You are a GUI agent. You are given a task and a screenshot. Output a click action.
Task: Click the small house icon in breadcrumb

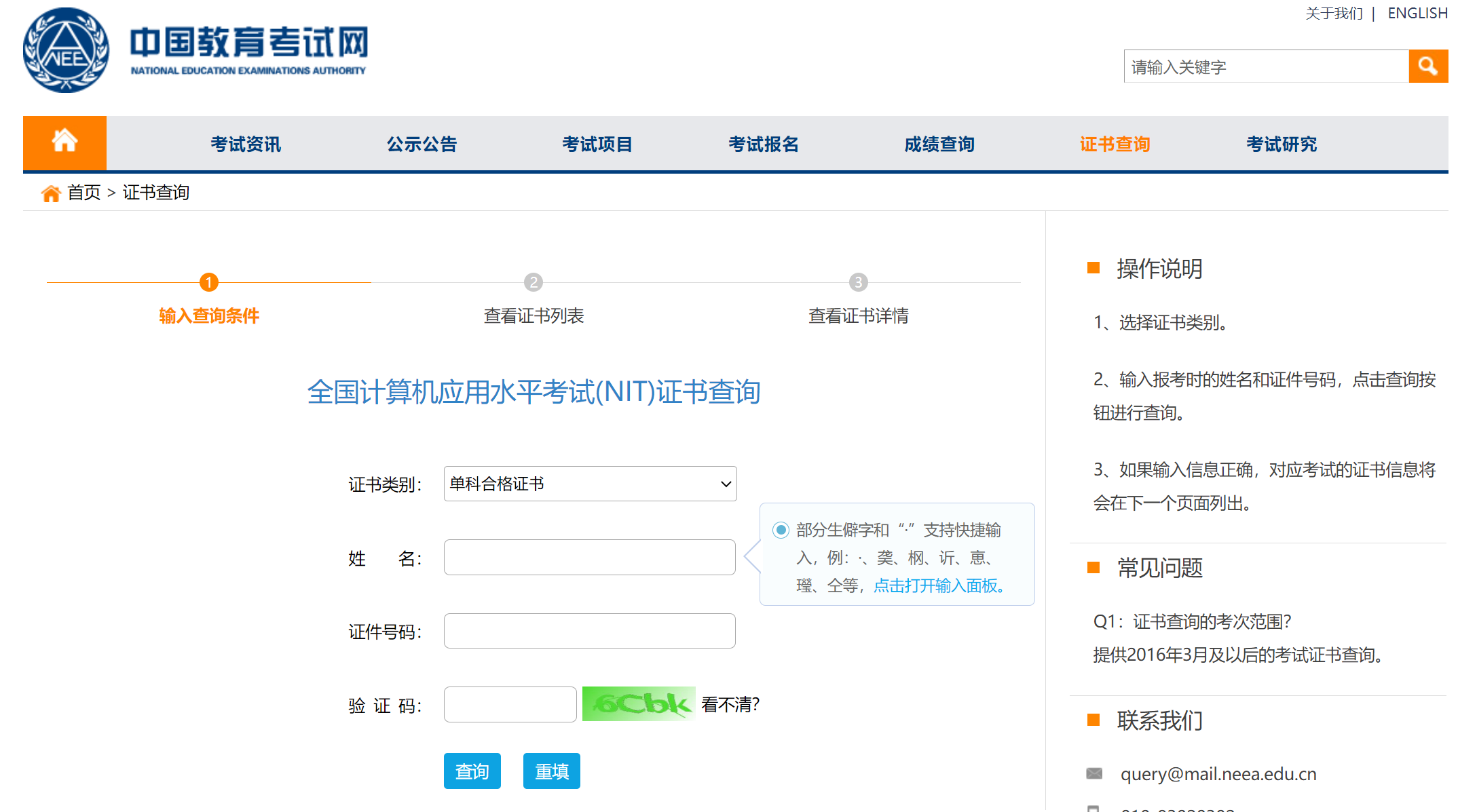(x=50, y=193)
